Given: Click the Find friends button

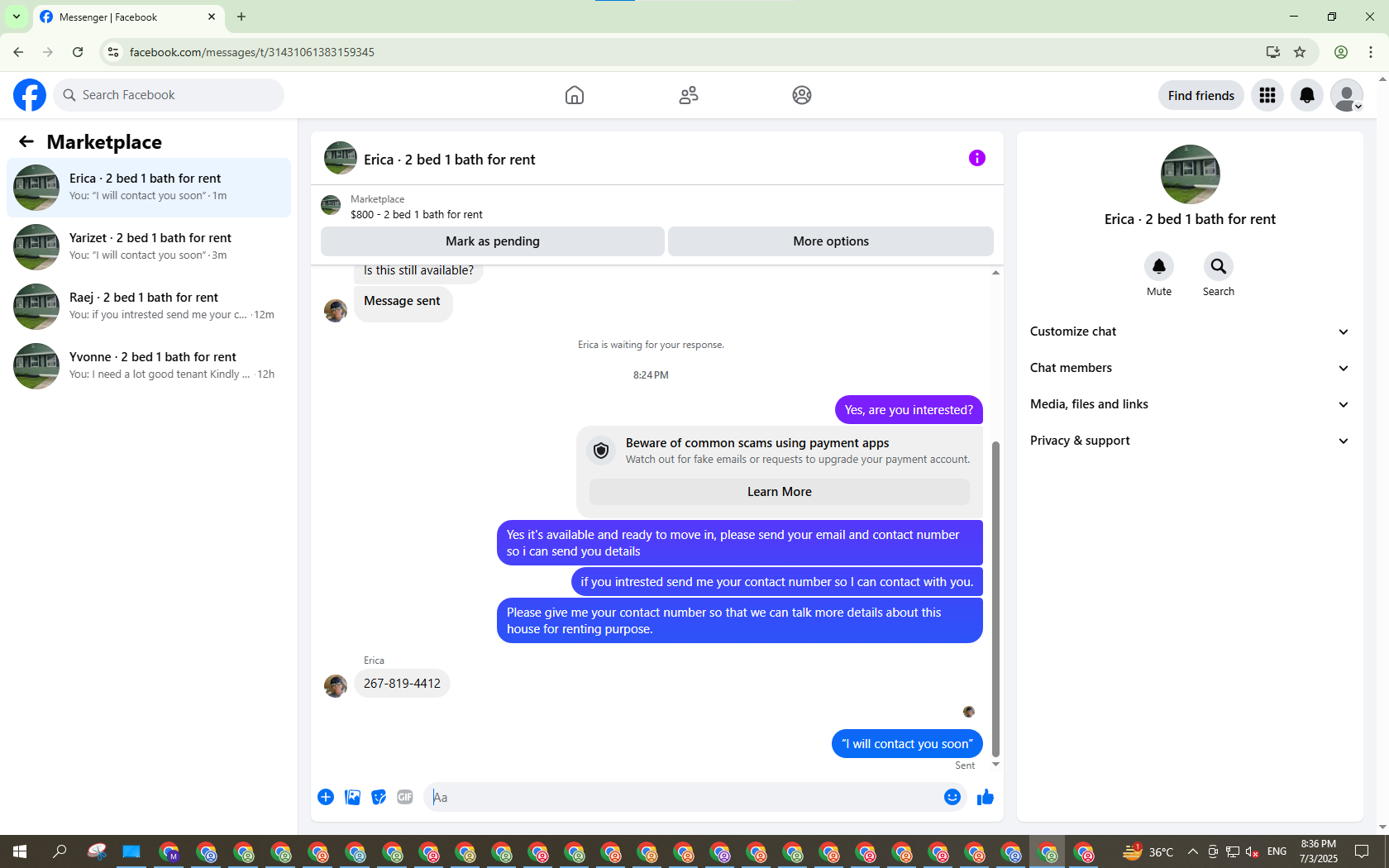Looking at the screenshot, I should point(1200,95).
